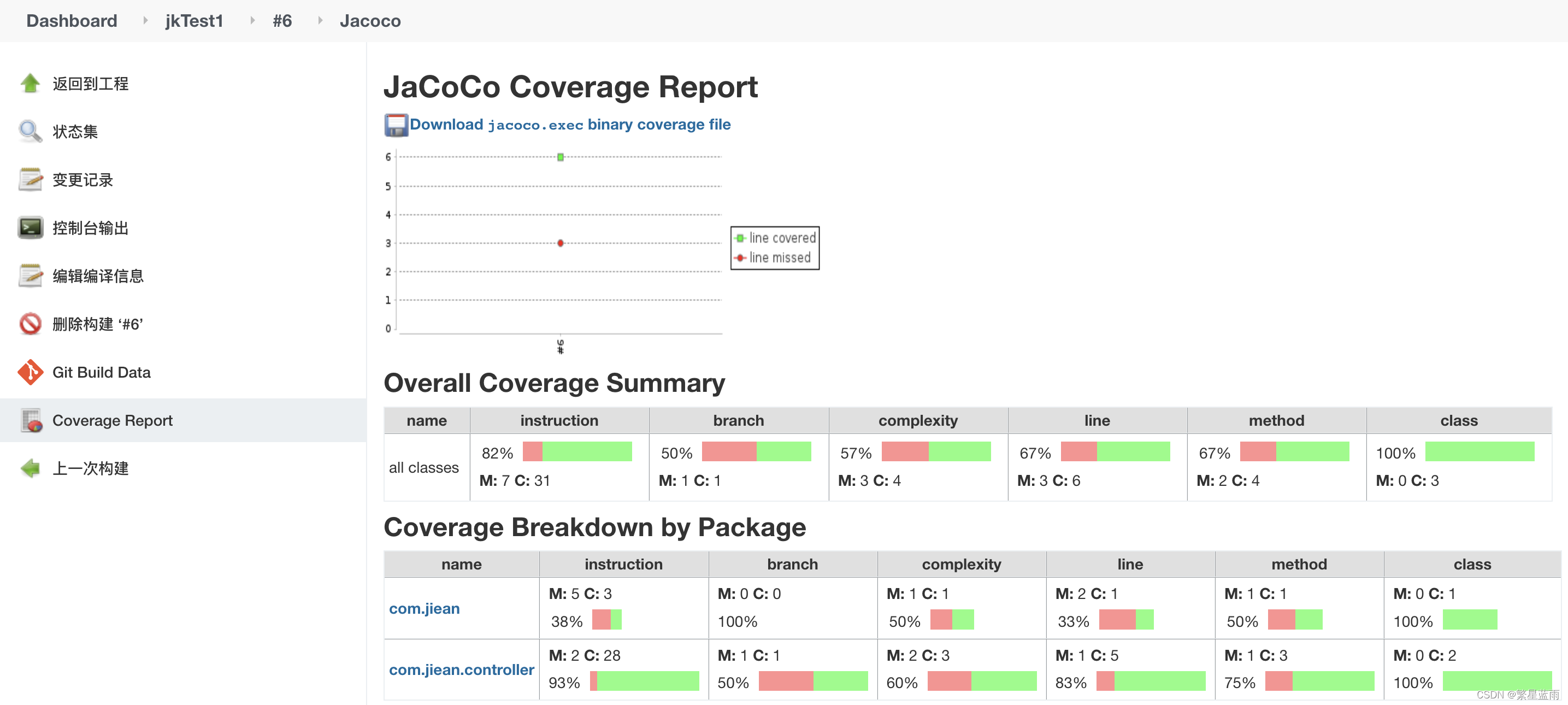The height and width of the screenshot is (705, 1568).
Task: Open the Coverage Report menu item
Action: pos(112,420)
